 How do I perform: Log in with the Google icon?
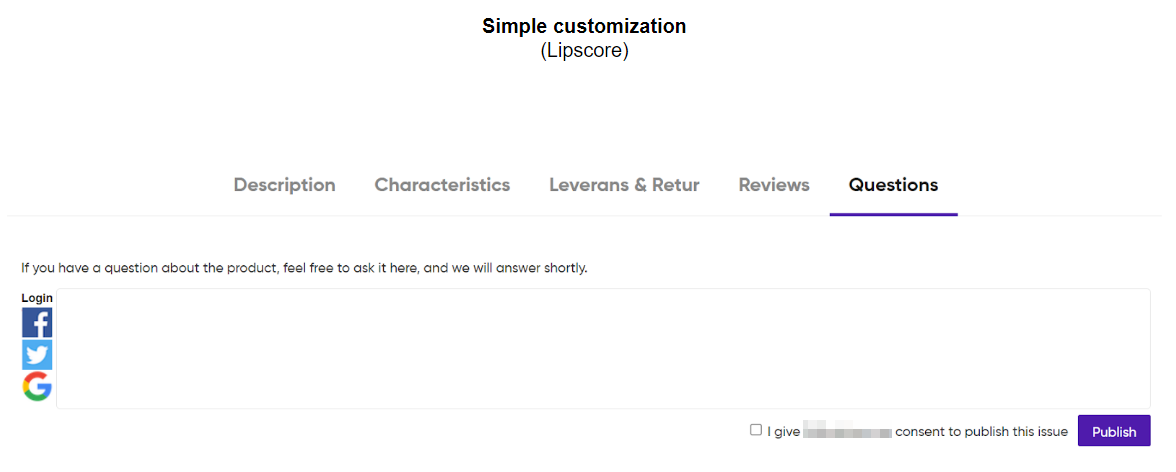[x=37, y=386]
